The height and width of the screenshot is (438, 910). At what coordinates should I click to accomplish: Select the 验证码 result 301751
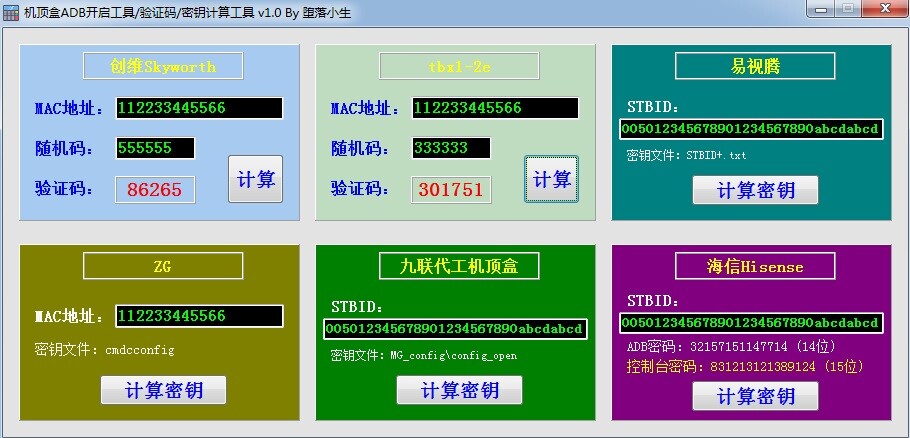[451, 190]
